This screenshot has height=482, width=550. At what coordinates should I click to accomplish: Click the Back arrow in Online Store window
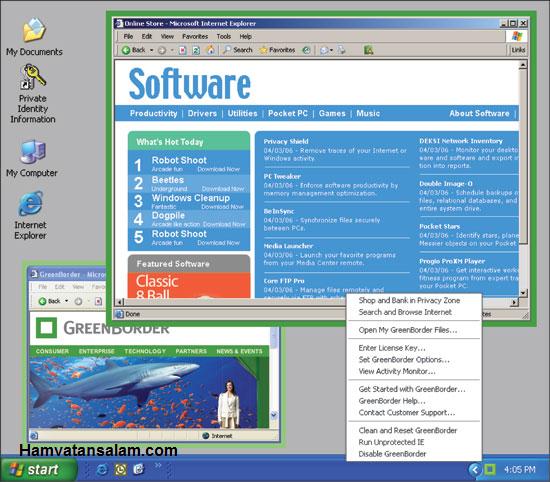(x=126, y=50)
